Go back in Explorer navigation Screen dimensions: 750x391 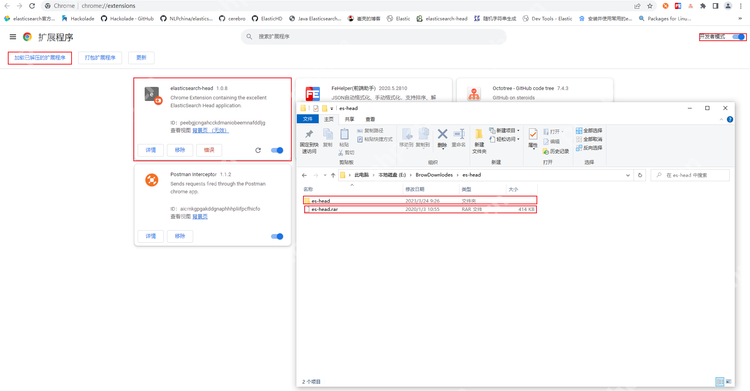304,175
